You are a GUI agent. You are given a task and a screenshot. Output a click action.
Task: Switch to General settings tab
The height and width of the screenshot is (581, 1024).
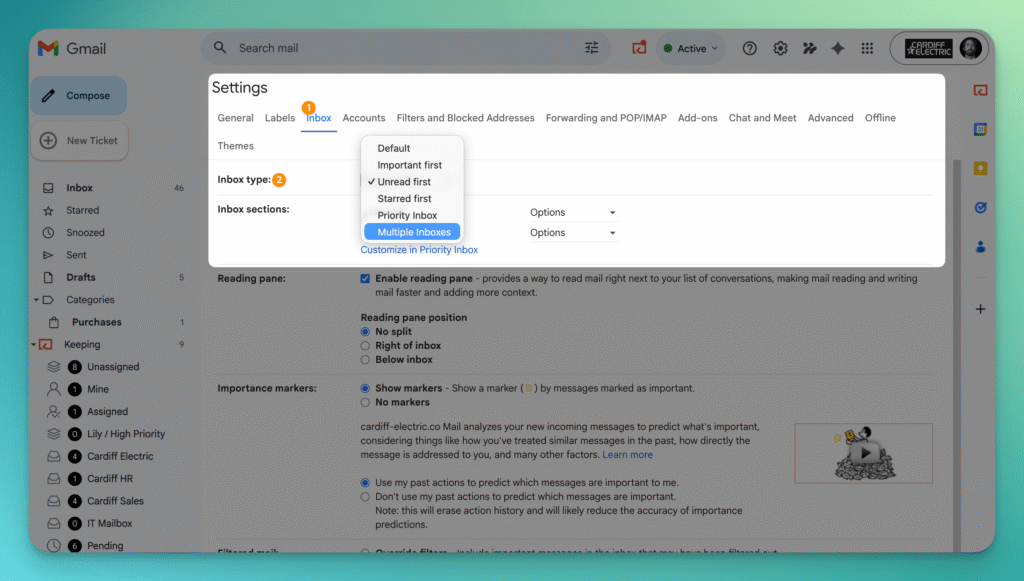235,118
